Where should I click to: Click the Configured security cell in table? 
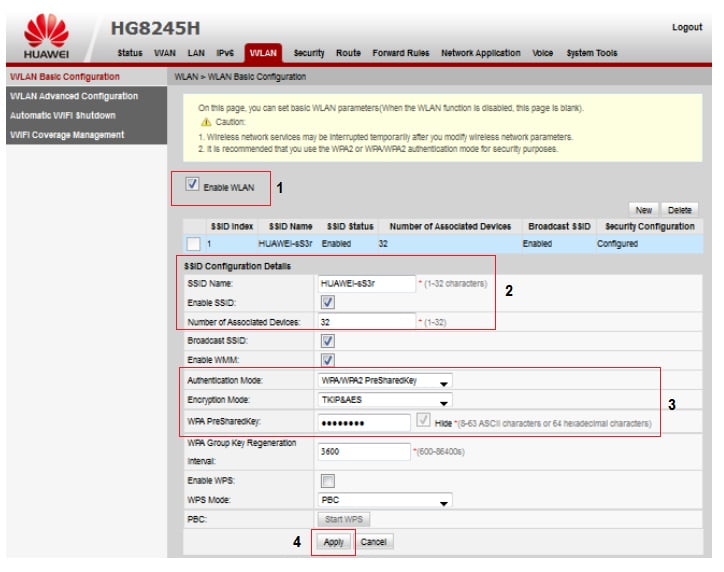[x=617, y=244]
